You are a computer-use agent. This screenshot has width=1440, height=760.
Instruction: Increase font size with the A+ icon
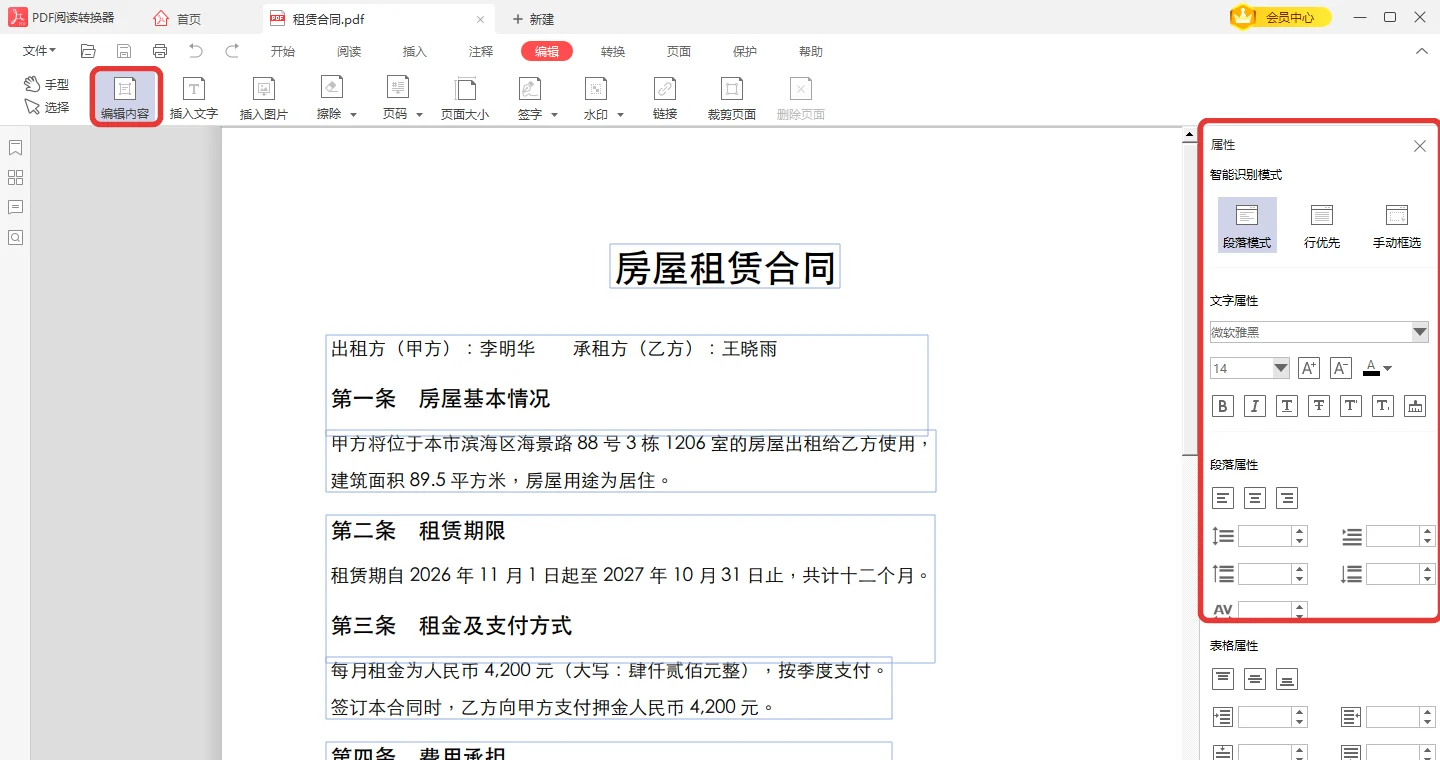coord(1309,368)
